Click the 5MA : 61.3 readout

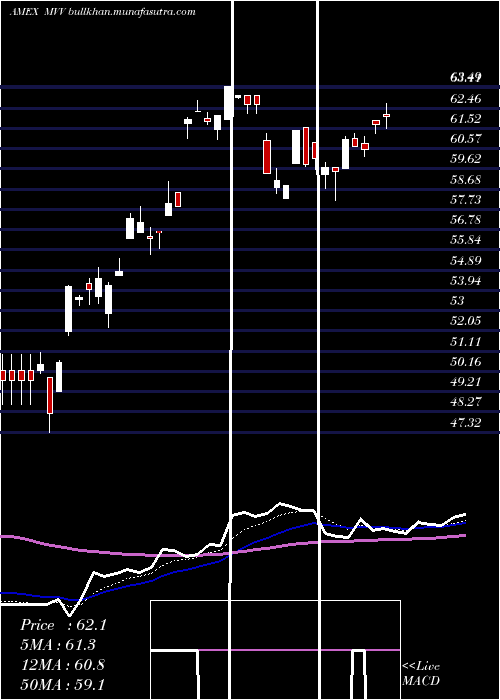(x=58, y=645)
